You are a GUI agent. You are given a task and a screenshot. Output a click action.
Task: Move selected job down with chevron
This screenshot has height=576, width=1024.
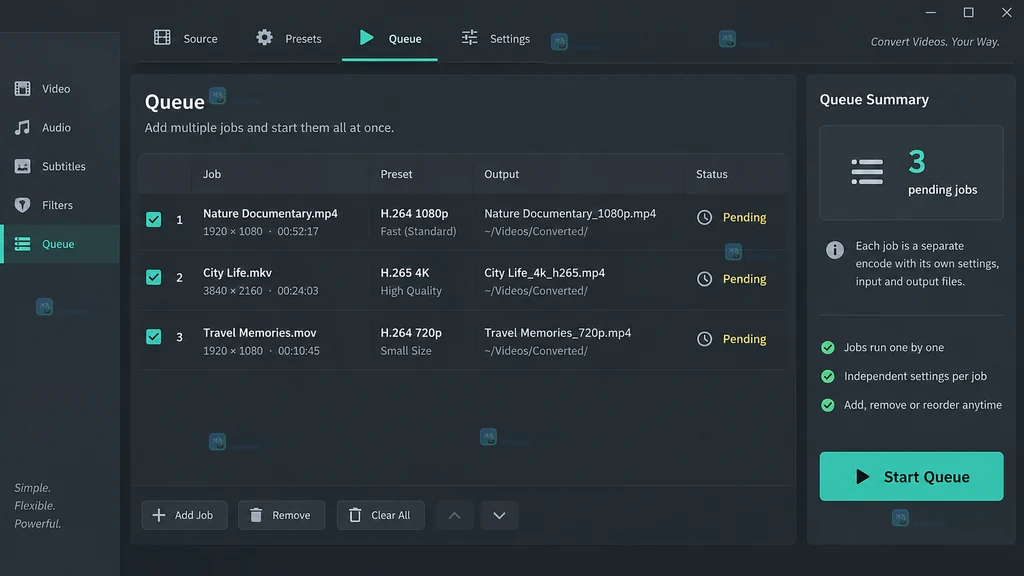pyautogui.click(x=499, y=515)
